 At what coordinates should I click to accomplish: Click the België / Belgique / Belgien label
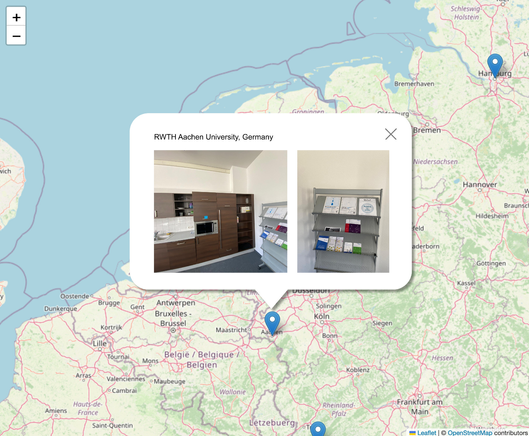pyautogui.click(x=202, y=360)
